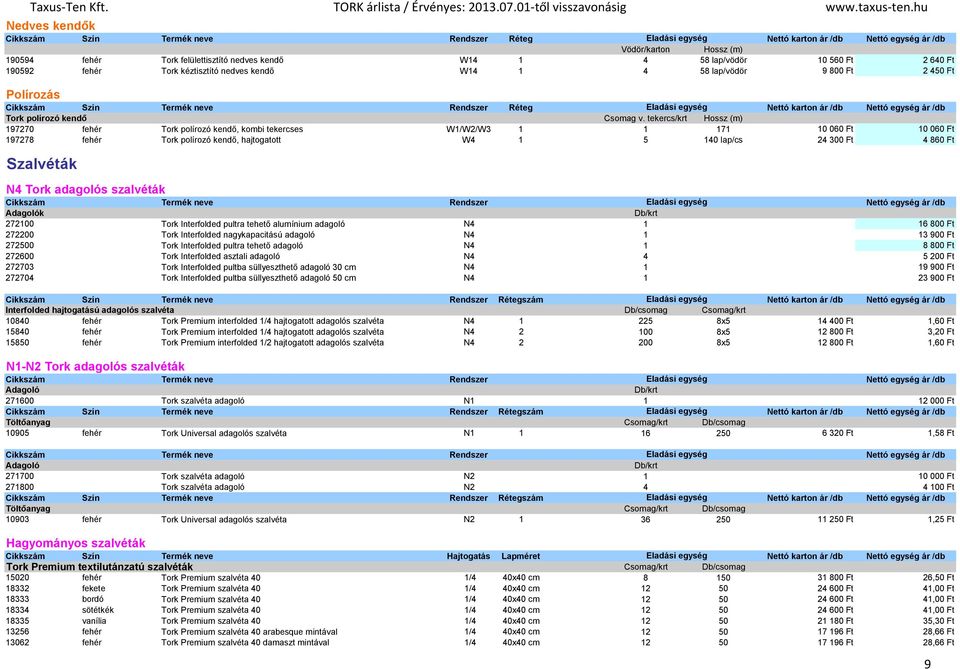
Task: Select the "Polírozás" section heading
Action: [x=33, y=94]
